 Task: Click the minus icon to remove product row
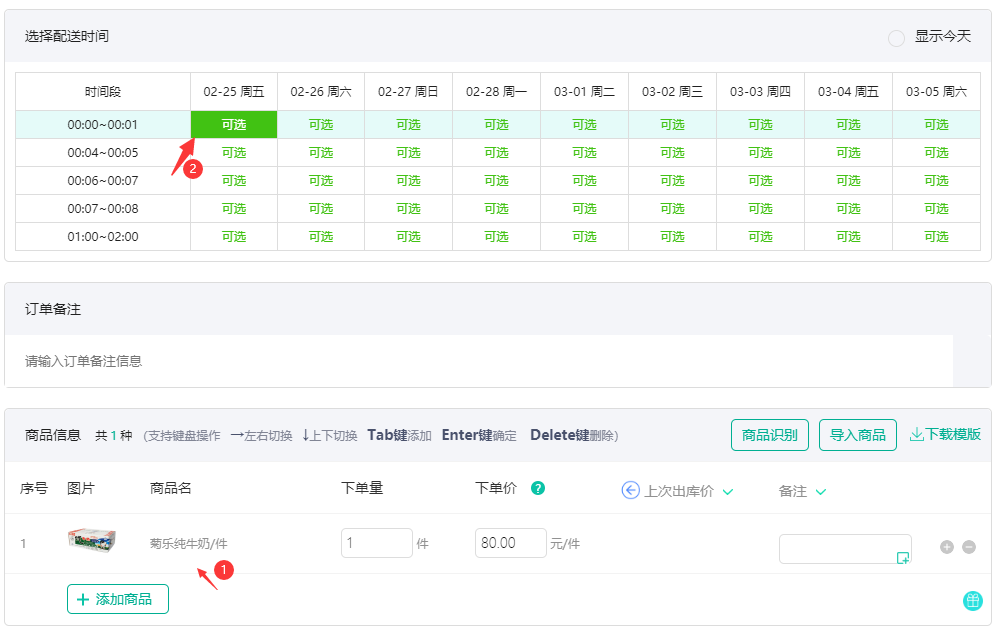click(x=968, y=547)
